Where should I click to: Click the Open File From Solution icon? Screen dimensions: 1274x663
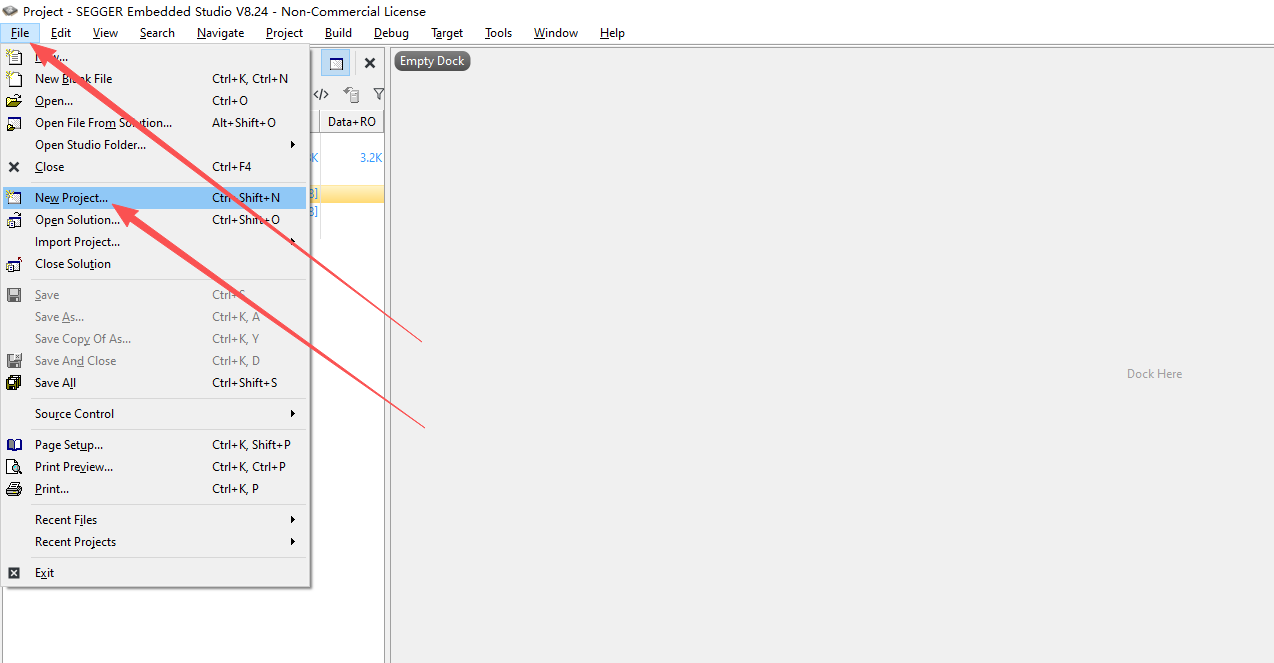[14, 123]
